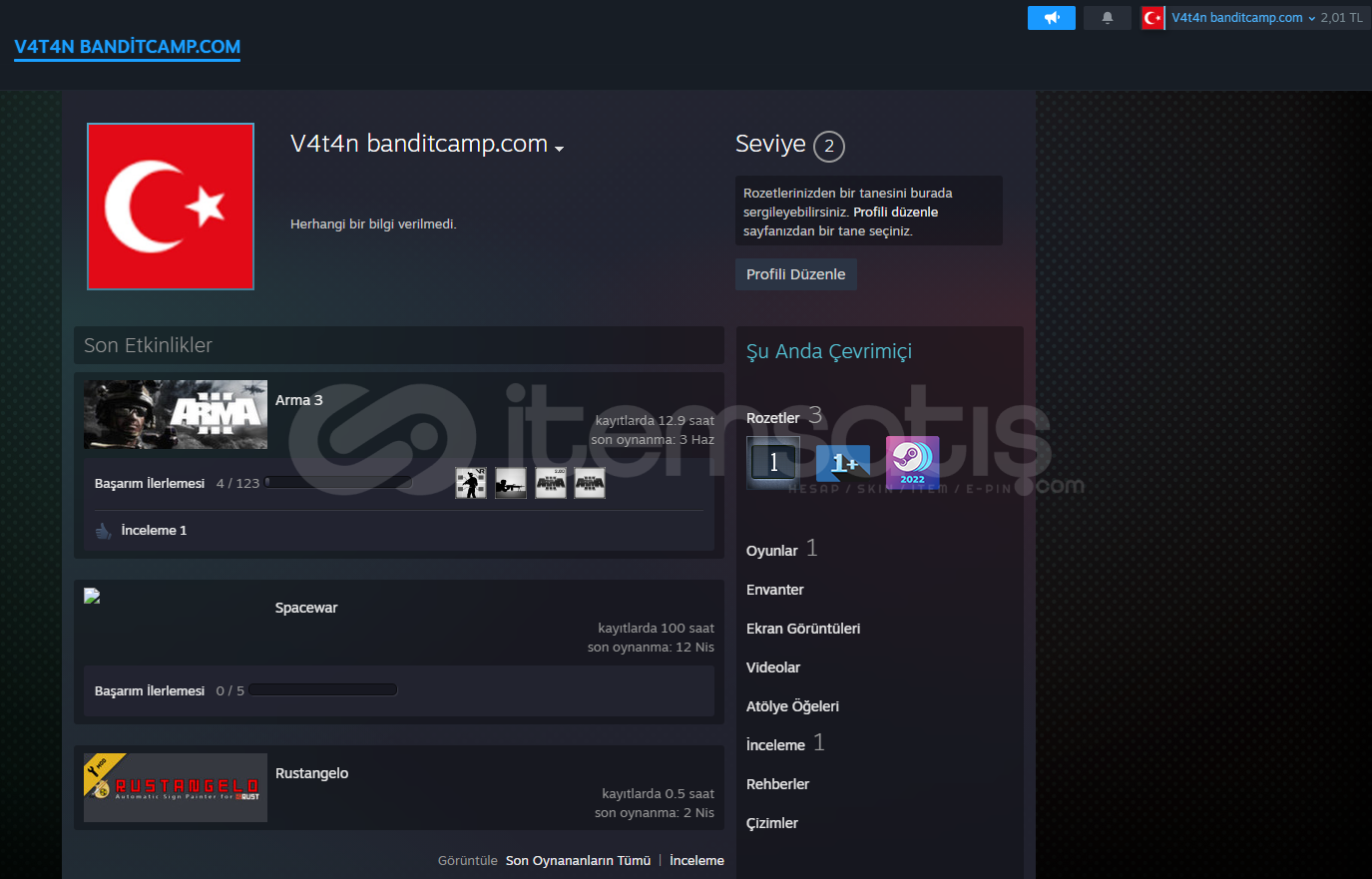The image size is (1372, 879).
Task: Open the Years of Service '1' badge
Action: pyautogui.click(x=773, y=463)
